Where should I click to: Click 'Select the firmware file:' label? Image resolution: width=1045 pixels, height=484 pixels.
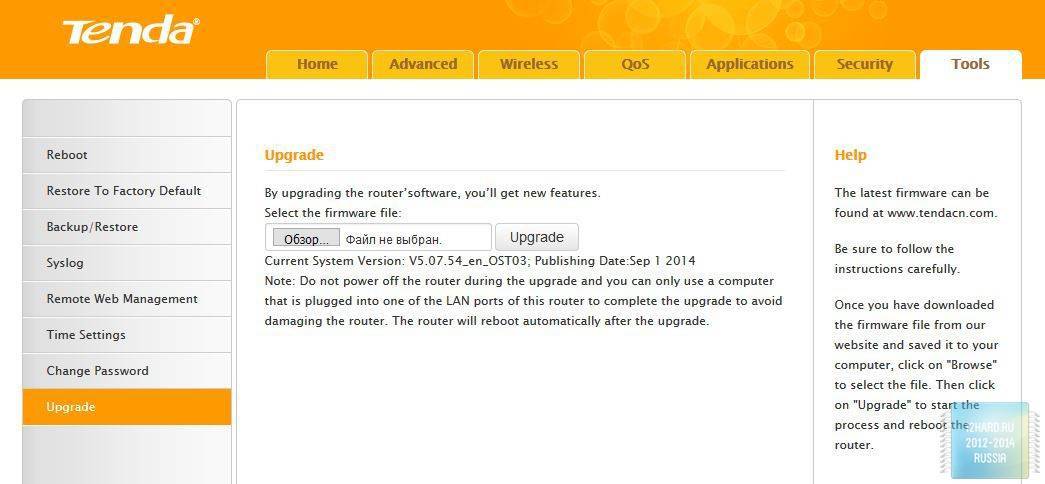[x=333, y=213]
